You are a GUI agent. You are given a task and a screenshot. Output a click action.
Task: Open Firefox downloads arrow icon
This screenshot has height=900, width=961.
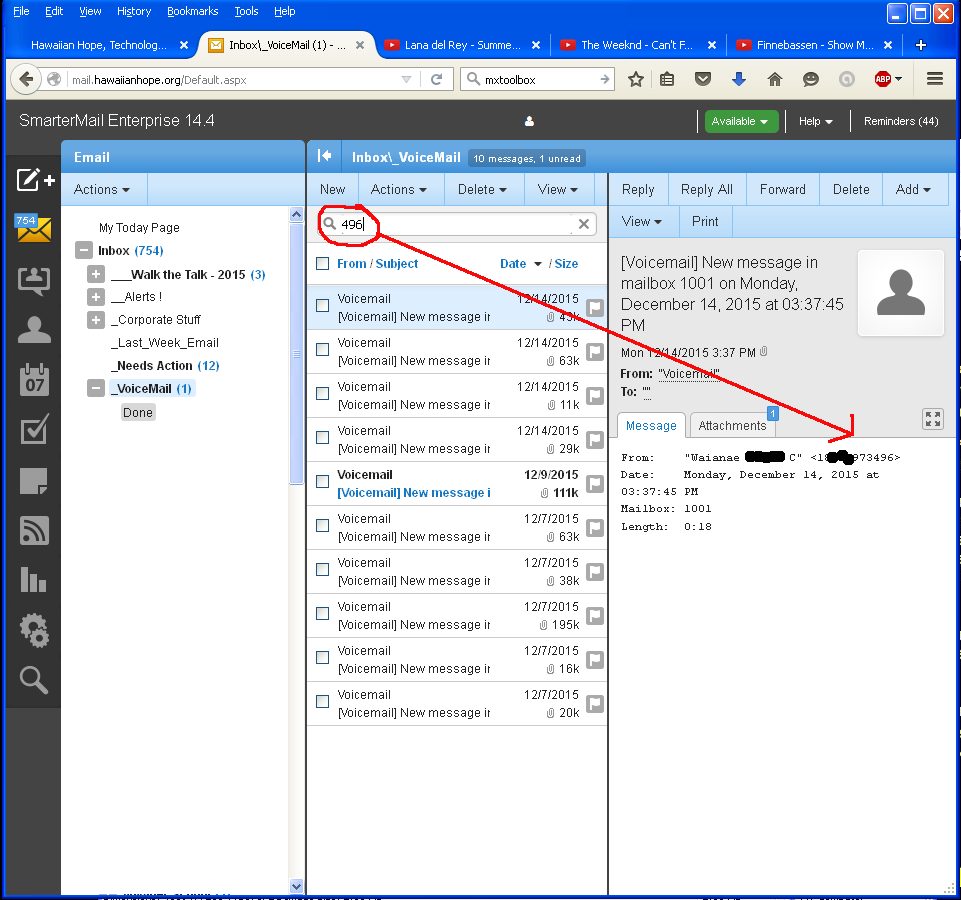coord(739,79)
